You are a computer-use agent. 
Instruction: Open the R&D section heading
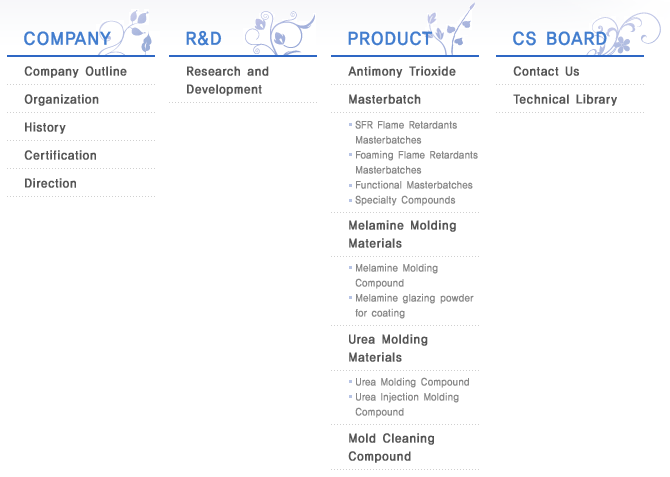203,39
